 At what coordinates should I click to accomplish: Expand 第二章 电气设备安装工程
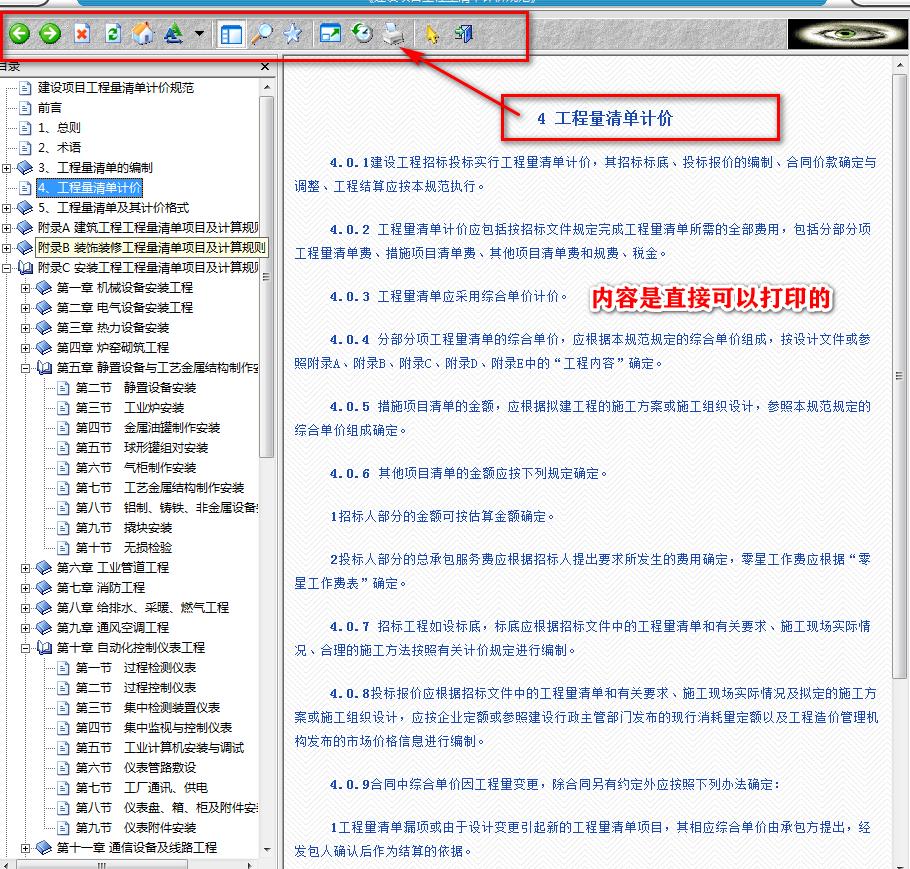pos(25,308)
